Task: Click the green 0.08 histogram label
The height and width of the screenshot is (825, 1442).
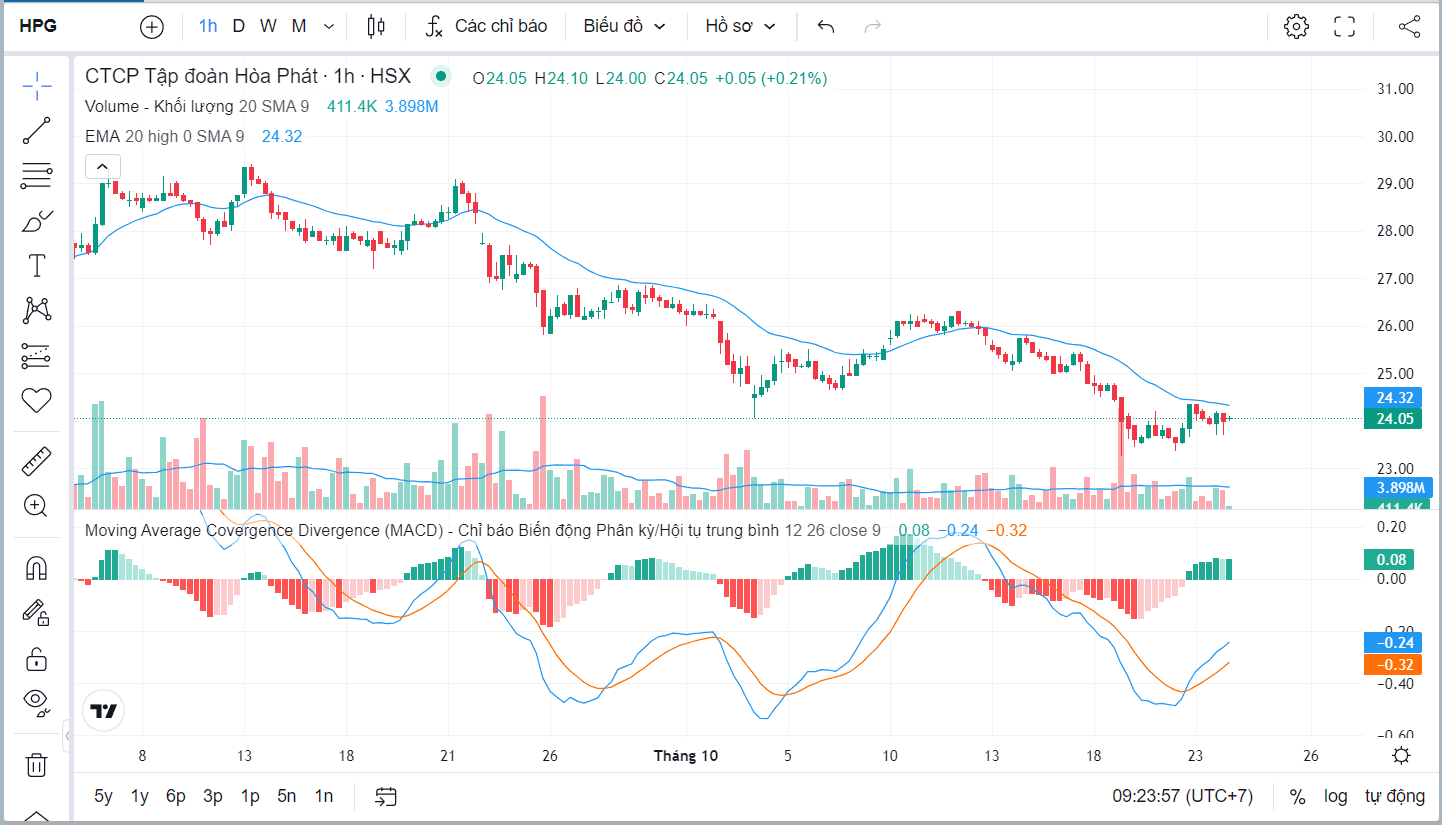Action: click(x=1390, y=560)
